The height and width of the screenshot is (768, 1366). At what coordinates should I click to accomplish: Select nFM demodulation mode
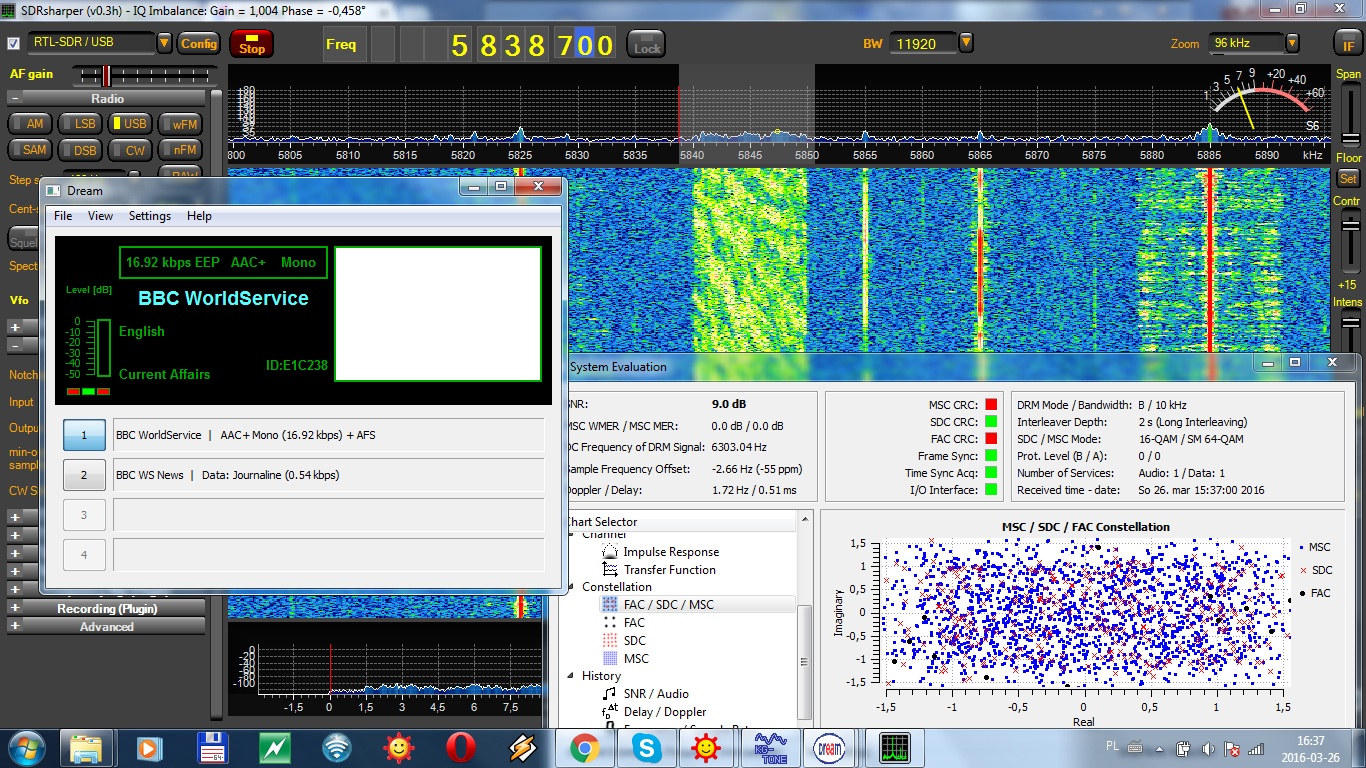[x=180, y=150]
